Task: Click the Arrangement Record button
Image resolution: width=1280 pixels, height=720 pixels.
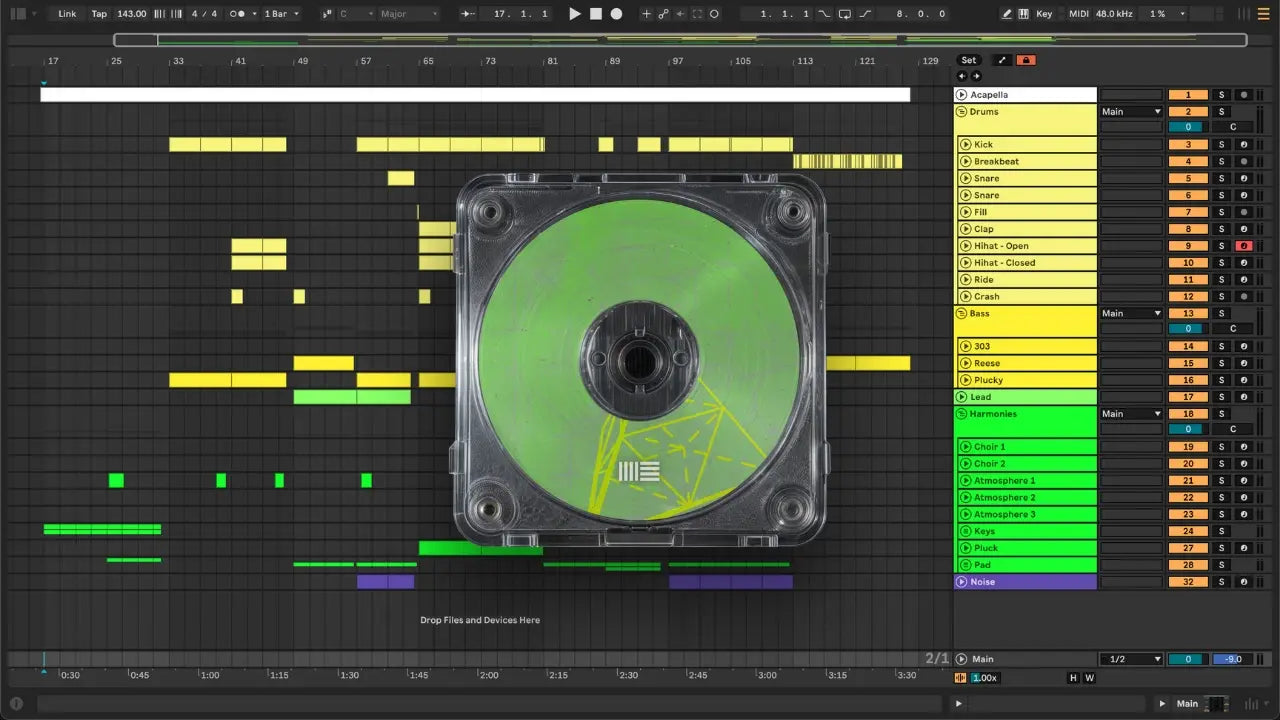Action: [617, 14]
